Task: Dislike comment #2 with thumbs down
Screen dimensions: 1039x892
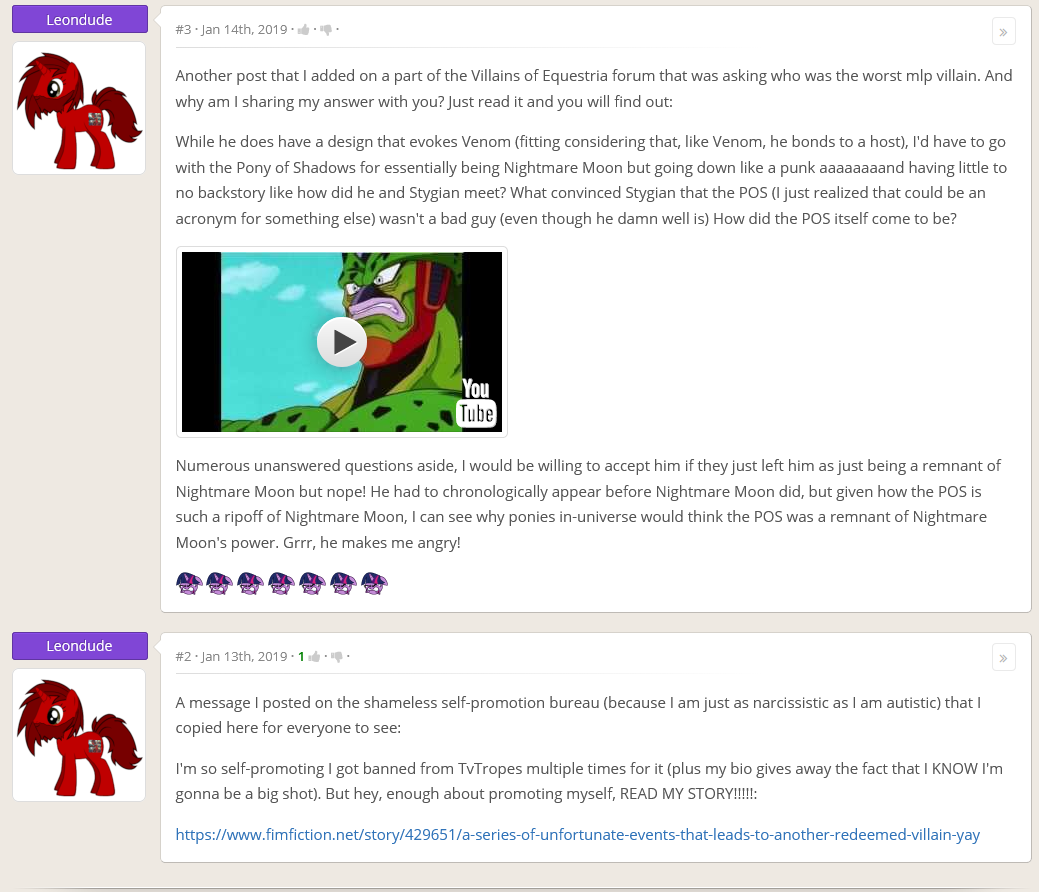Action: pos(337,657)
